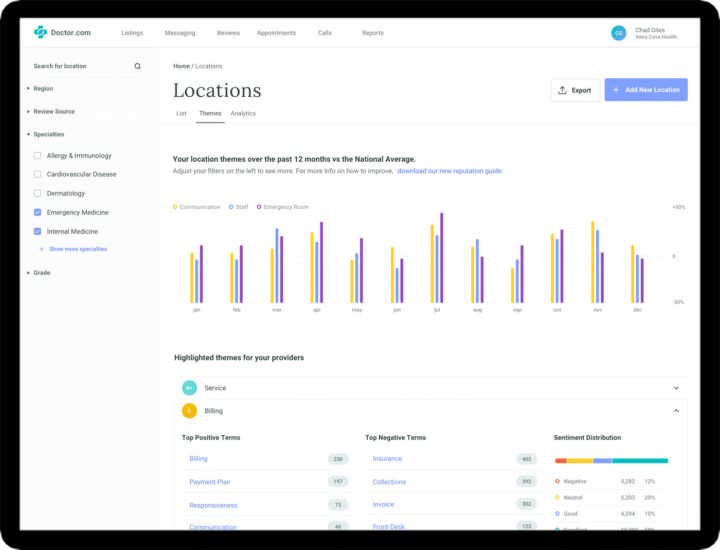
Task: Enable the Allergy & Immunology checkbox
Action: (38, 156)
